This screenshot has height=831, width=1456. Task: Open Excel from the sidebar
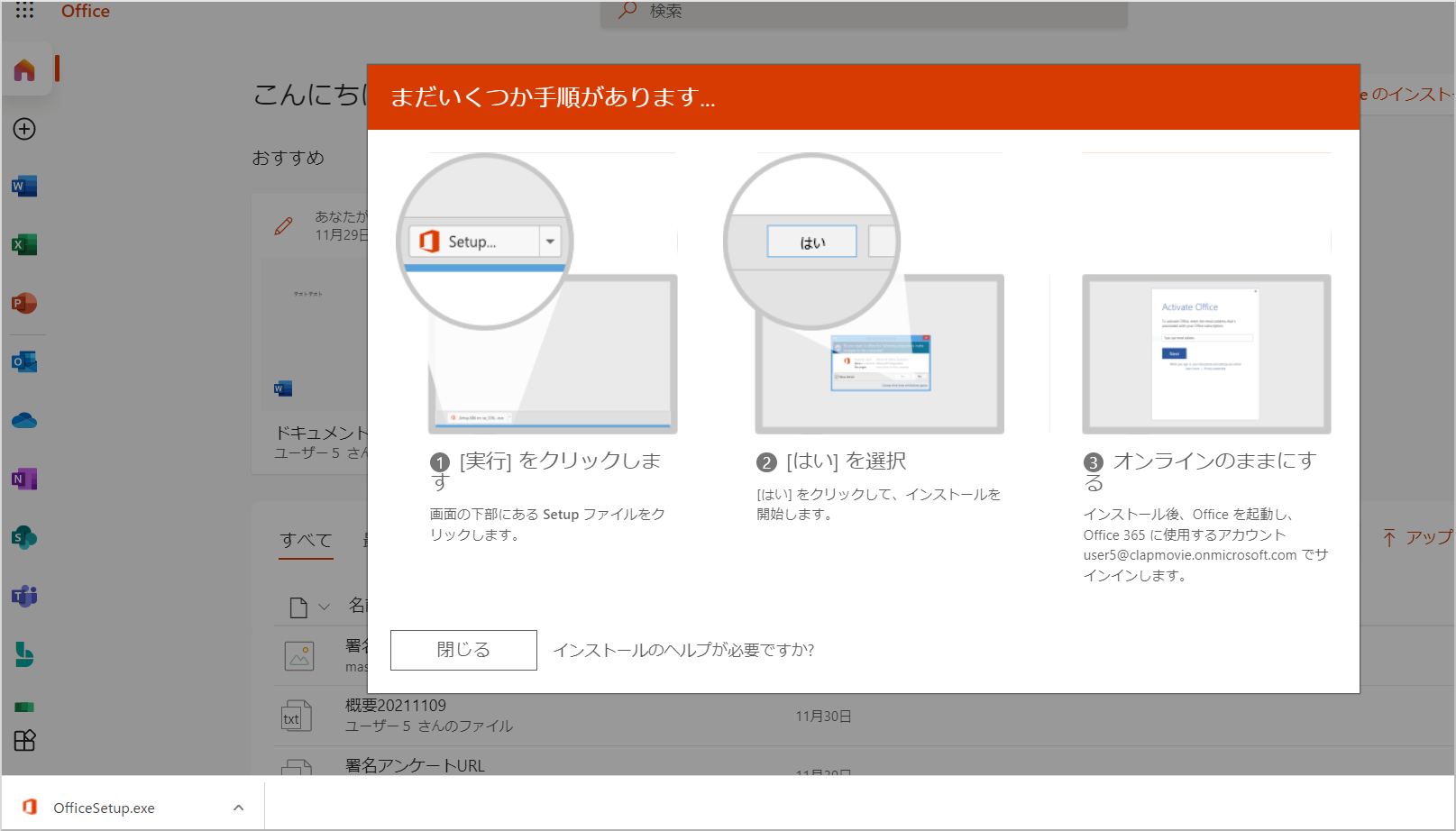(24, 244)
